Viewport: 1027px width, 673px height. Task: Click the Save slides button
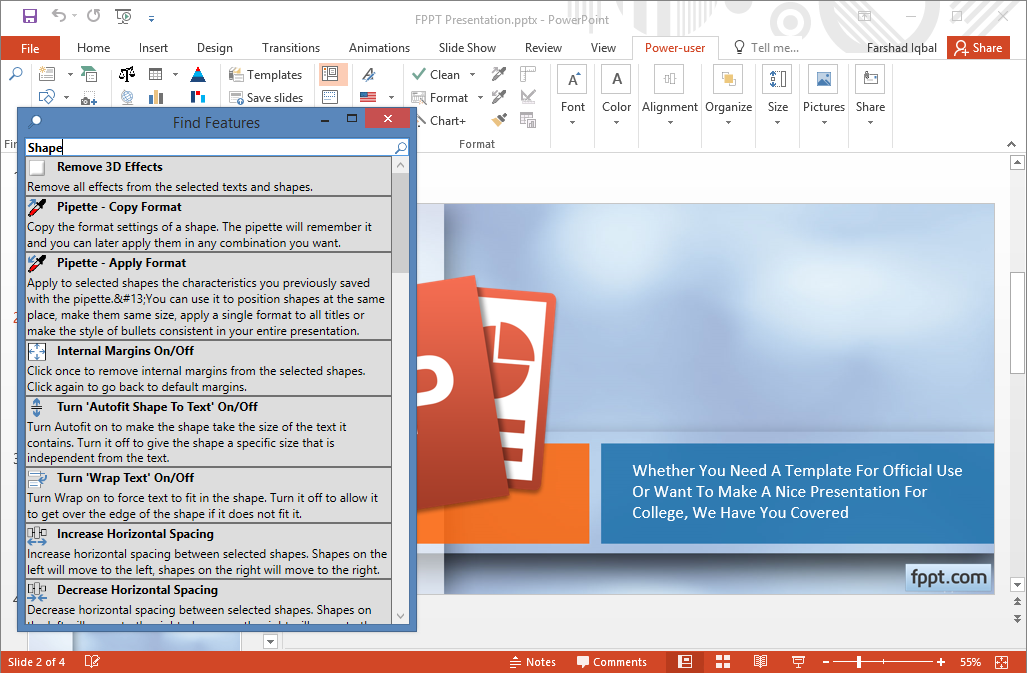[265, 98]
